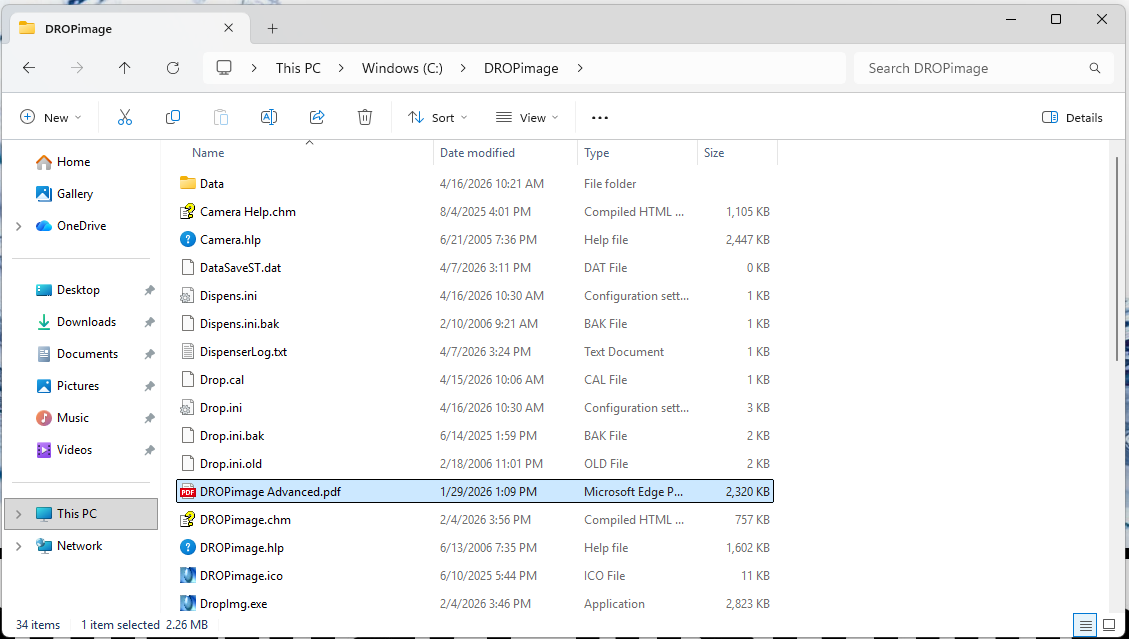The height and width of the screenshot is (639, 1129).
Task: Click the Cut scissors icon in toolbar
Action: point(125,117)
